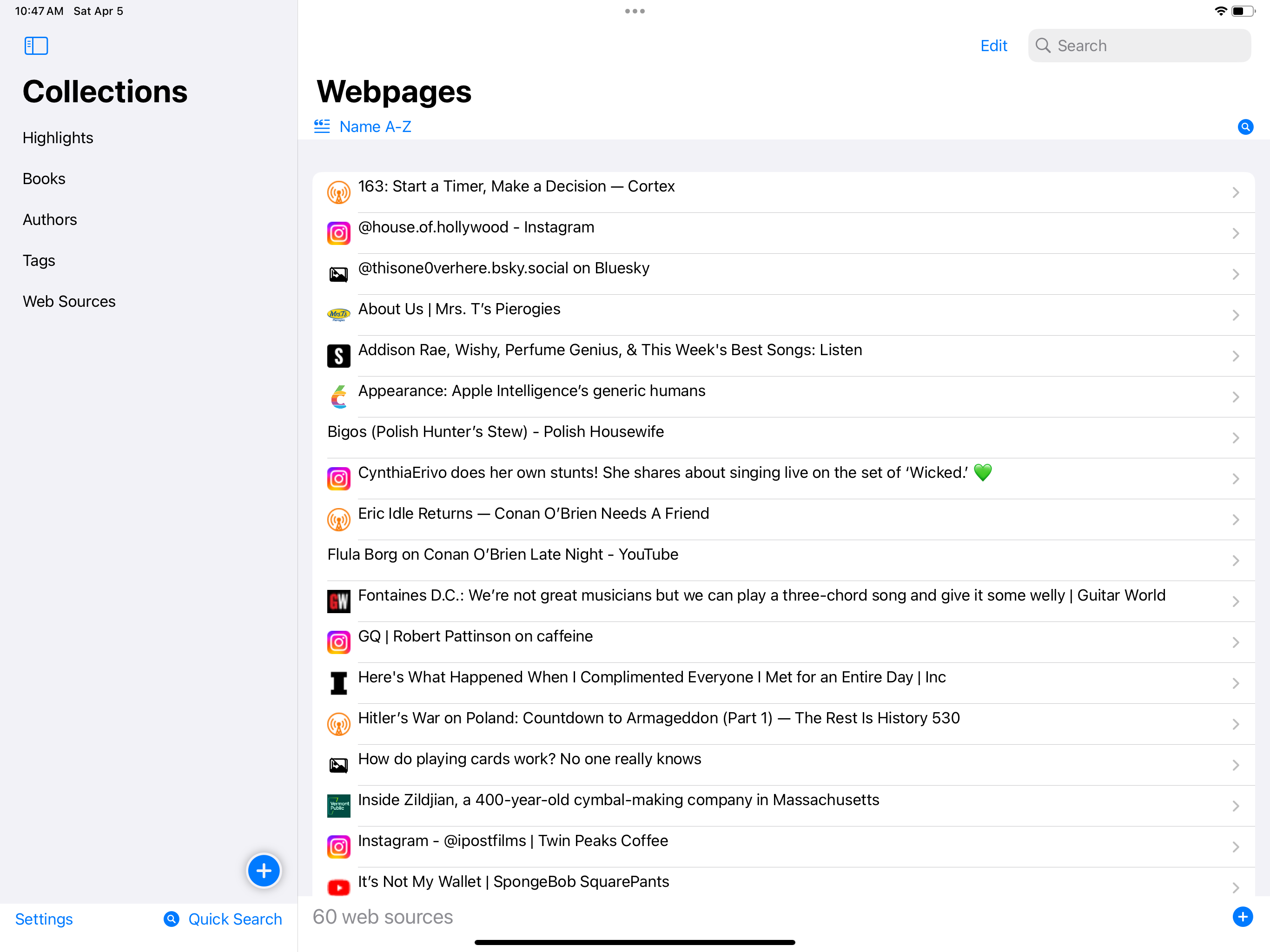
Task: Toggle the sidebar panel icon
Action: pyautogui.click(x=36, y=46)
